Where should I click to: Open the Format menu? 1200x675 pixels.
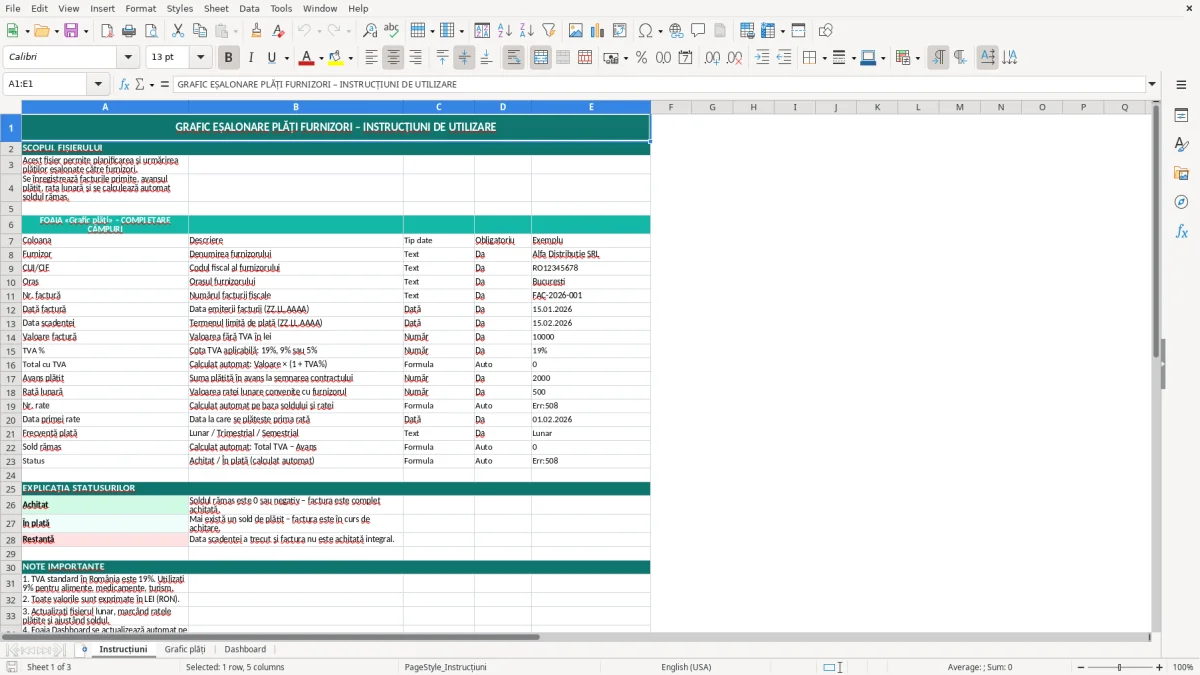click(141, 8)
